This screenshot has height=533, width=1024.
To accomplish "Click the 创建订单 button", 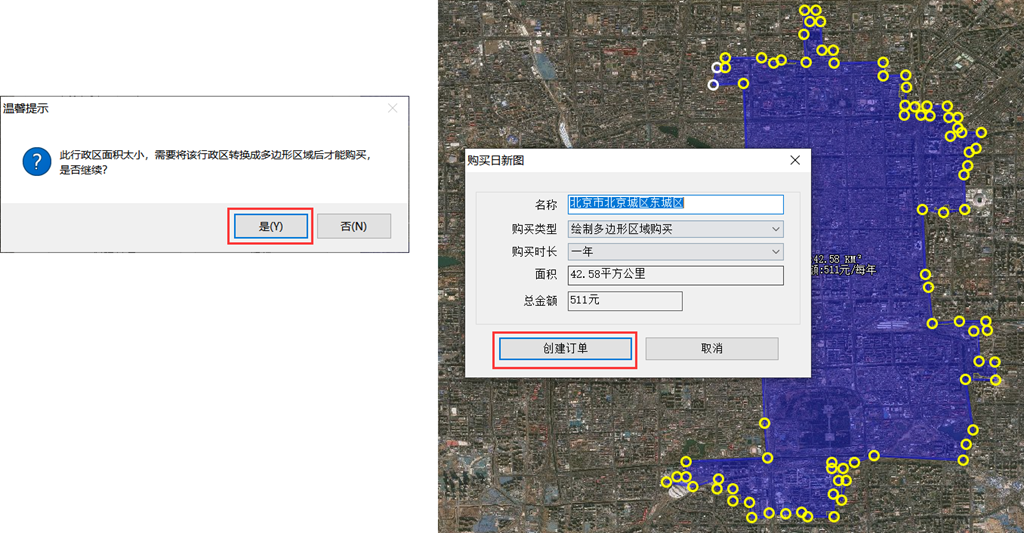I will click(566, 349).
